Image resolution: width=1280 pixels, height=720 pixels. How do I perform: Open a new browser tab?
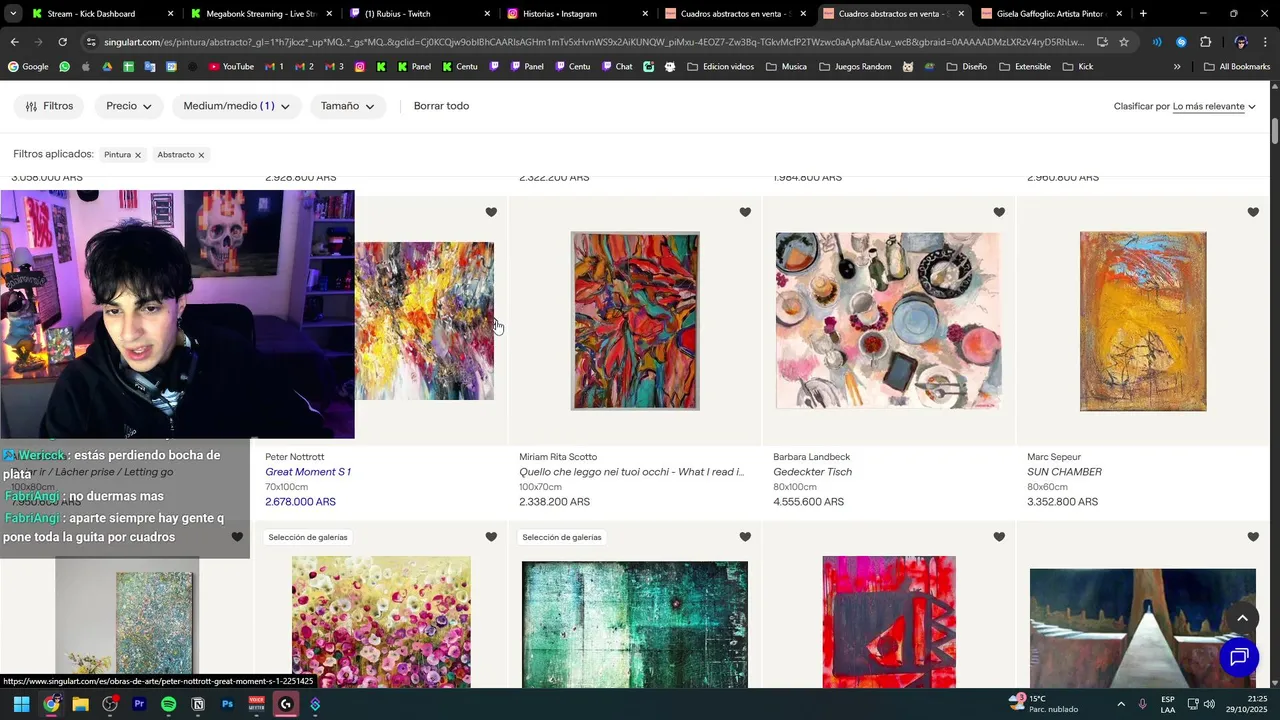pos(1143,14)
